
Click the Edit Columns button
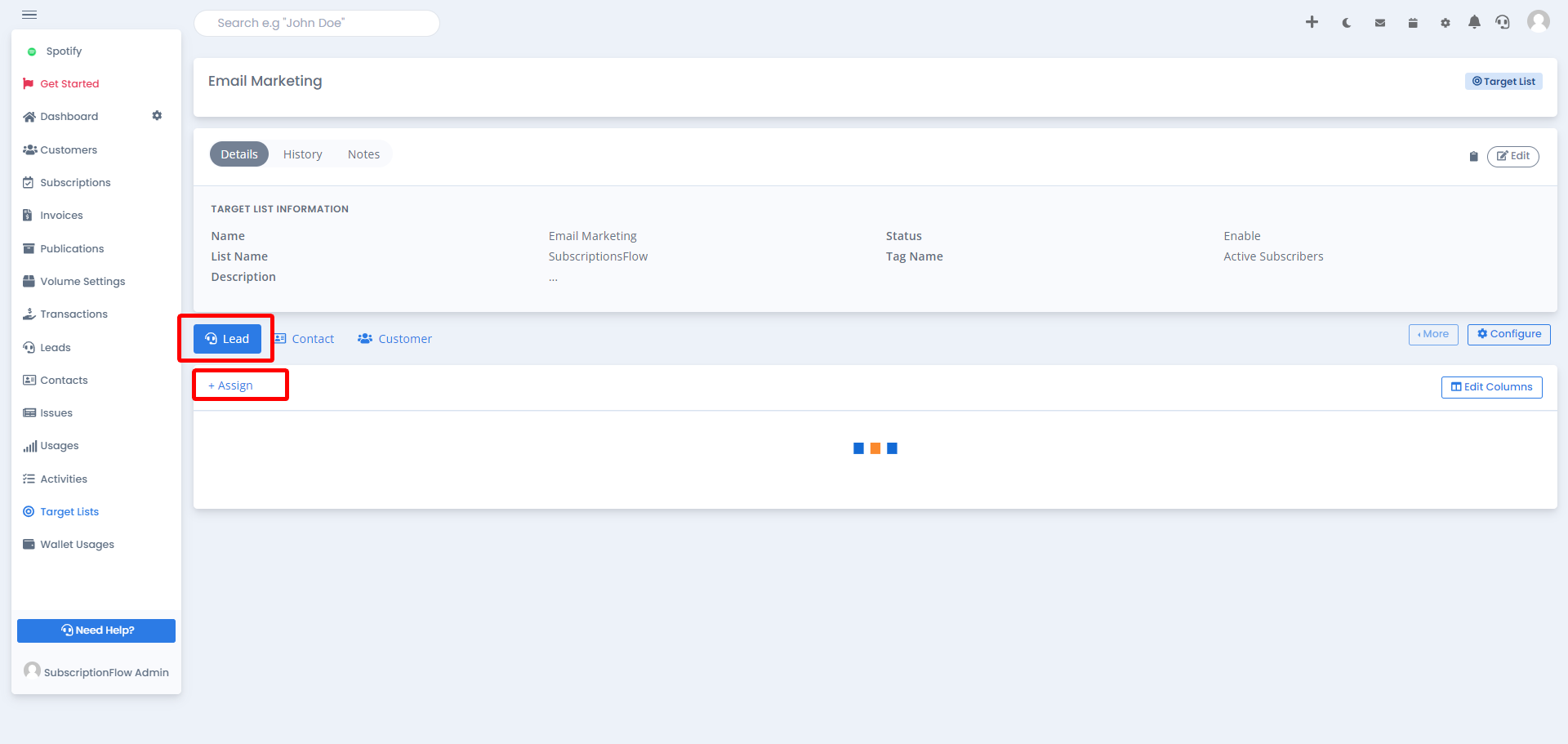[x=1492, y=387]
